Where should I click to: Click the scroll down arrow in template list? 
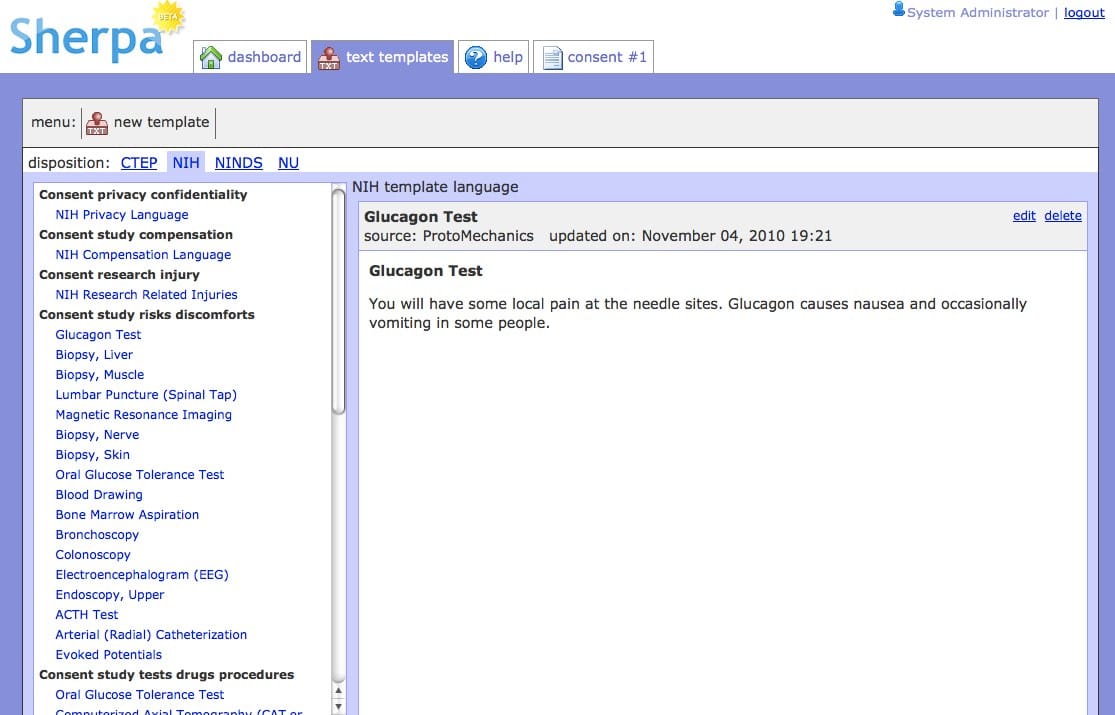(338, 706)
